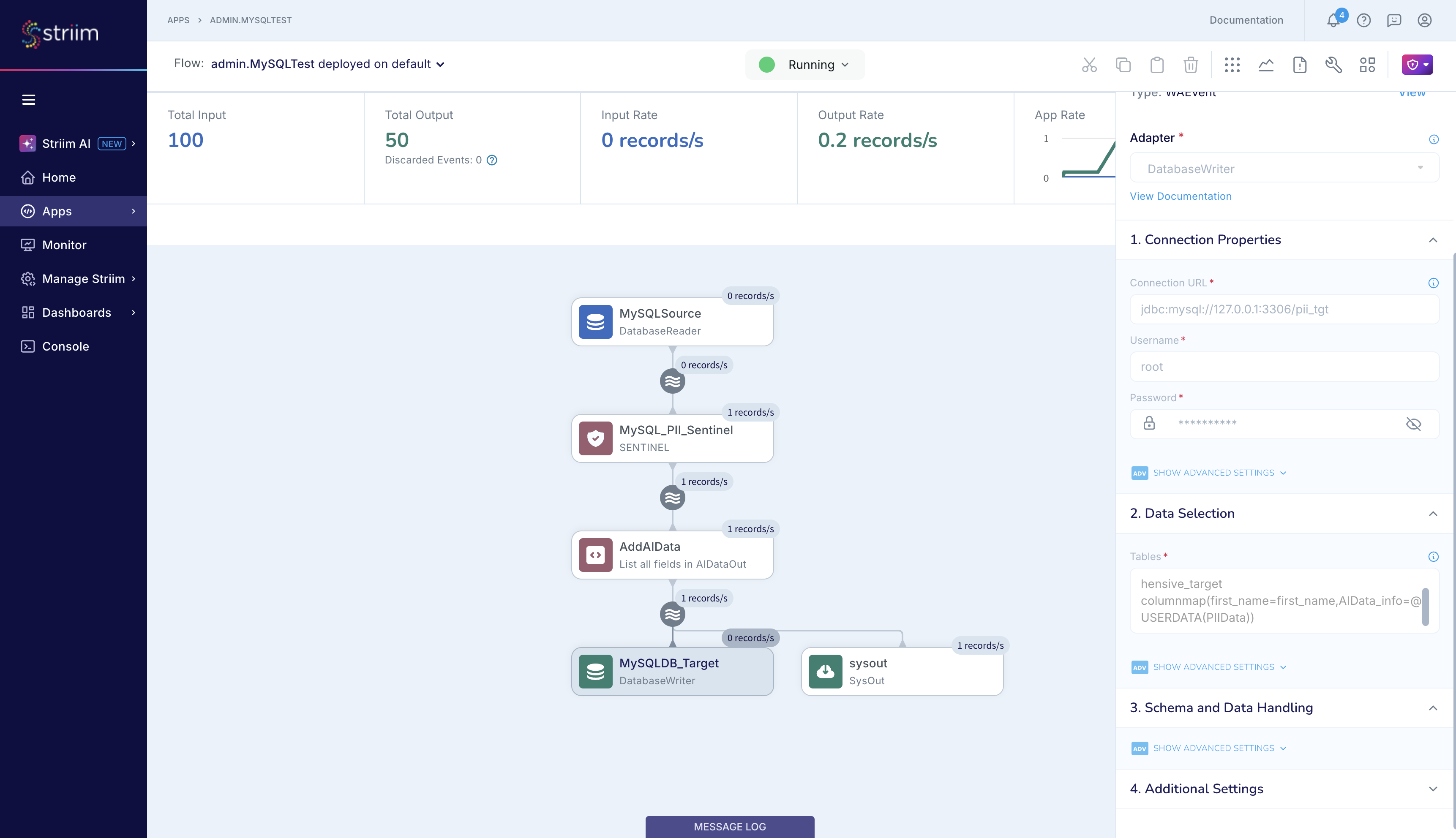Delete the flow using the trash icon
This screenshot has height=838, width=1456.
1191,65
